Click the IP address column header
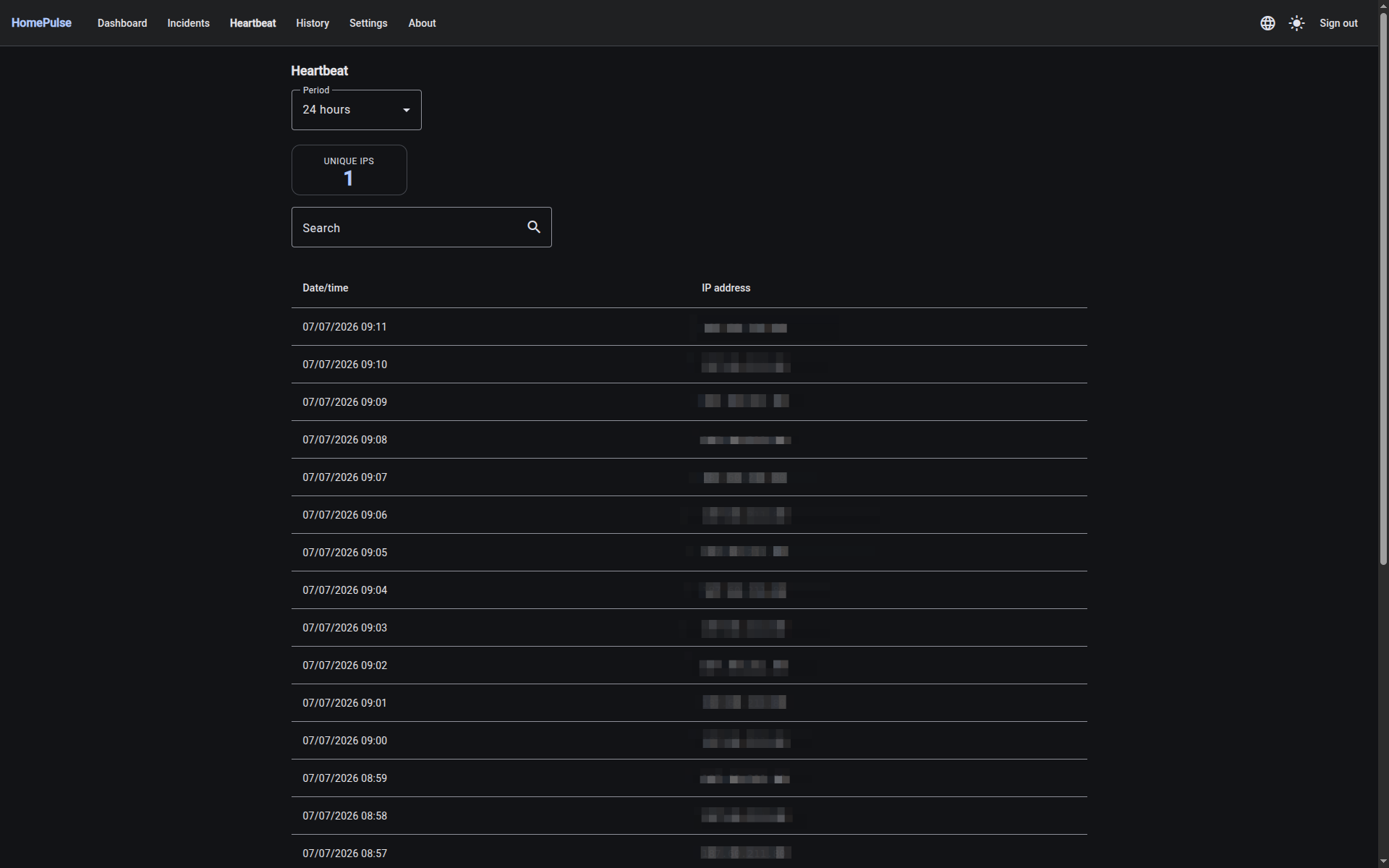The height and width of the screenshot is (868, 1389). [x=726, y=288]
